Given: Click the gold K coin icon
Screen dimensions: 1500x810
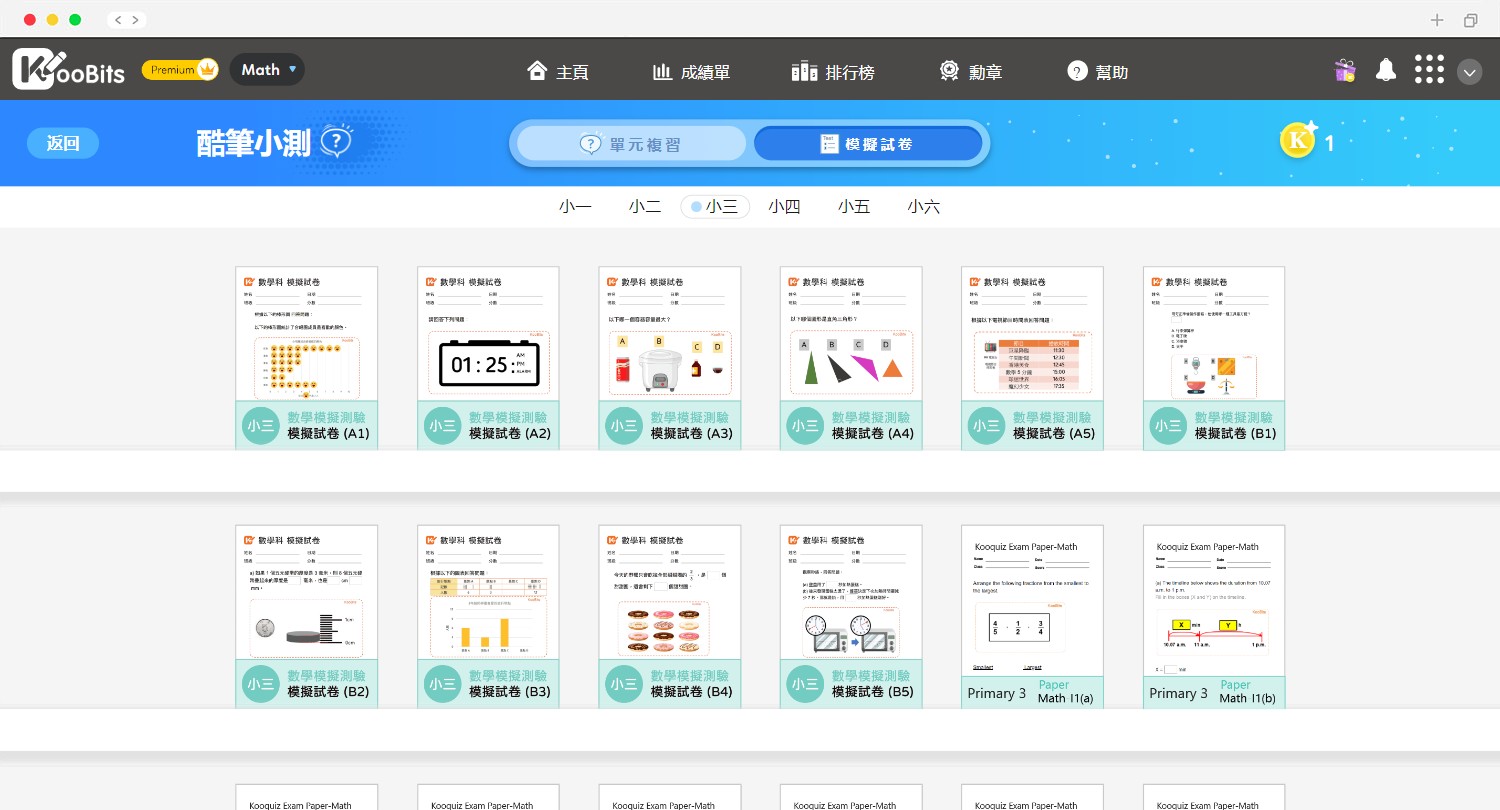Looking at the screenshot, I should point(1298,142).
